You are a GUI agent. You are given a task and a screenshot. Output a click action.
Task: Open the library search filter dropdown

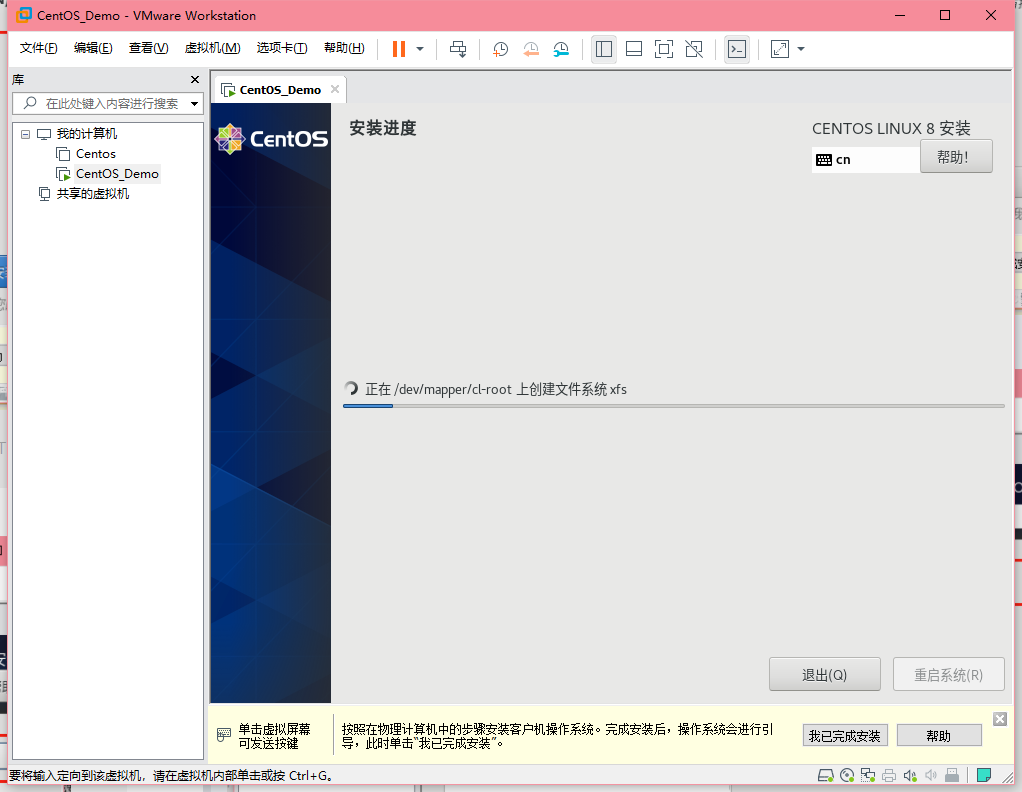(194, 104)
